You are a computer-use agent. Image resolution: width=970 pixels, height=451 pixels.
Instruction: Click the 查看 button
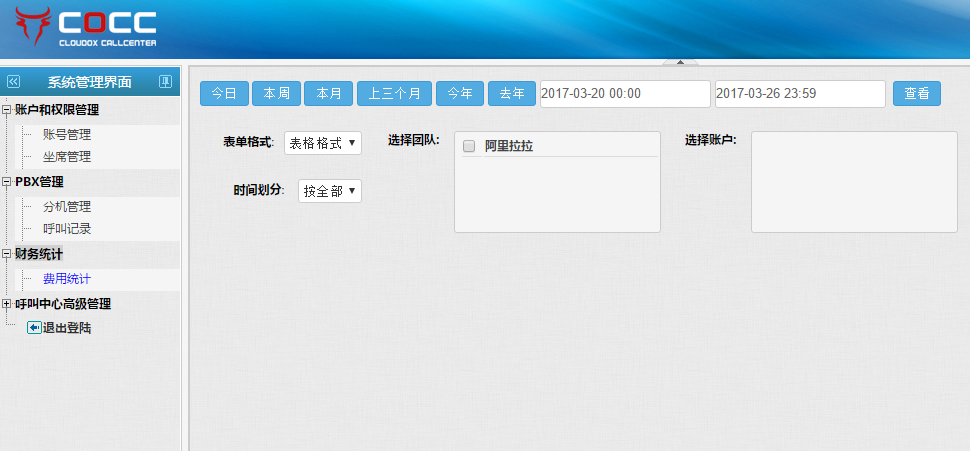pos(916,93)
